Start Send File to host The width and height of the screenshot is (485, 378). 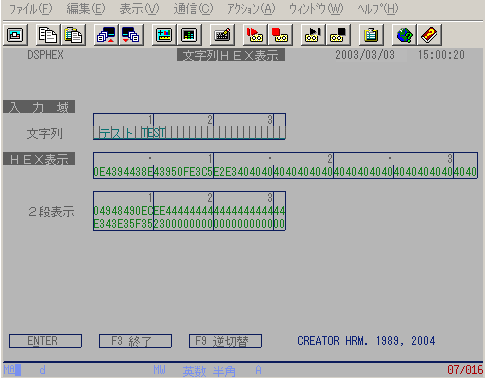pos(106,35)
